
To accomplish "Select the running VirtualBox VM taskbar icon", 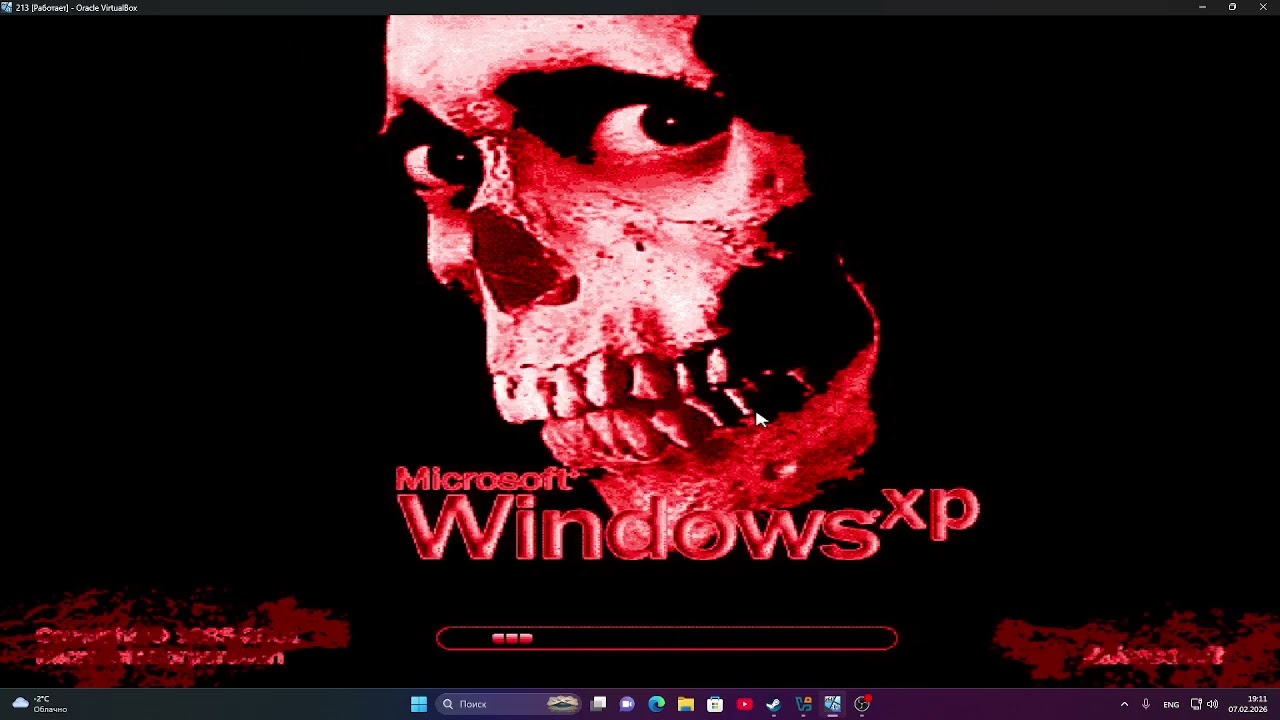I will 832,704.
